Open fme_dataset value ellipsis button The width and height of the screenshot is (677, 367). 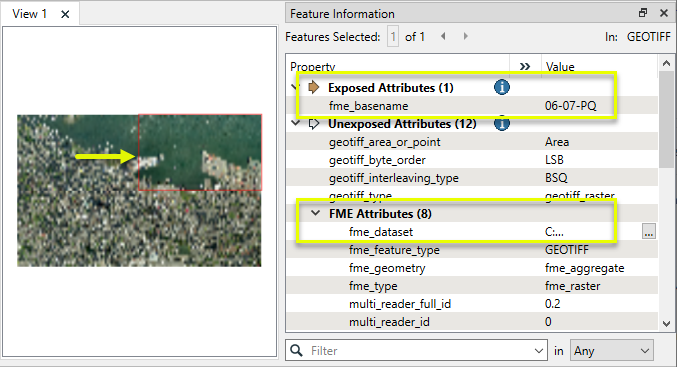(649, 231)
